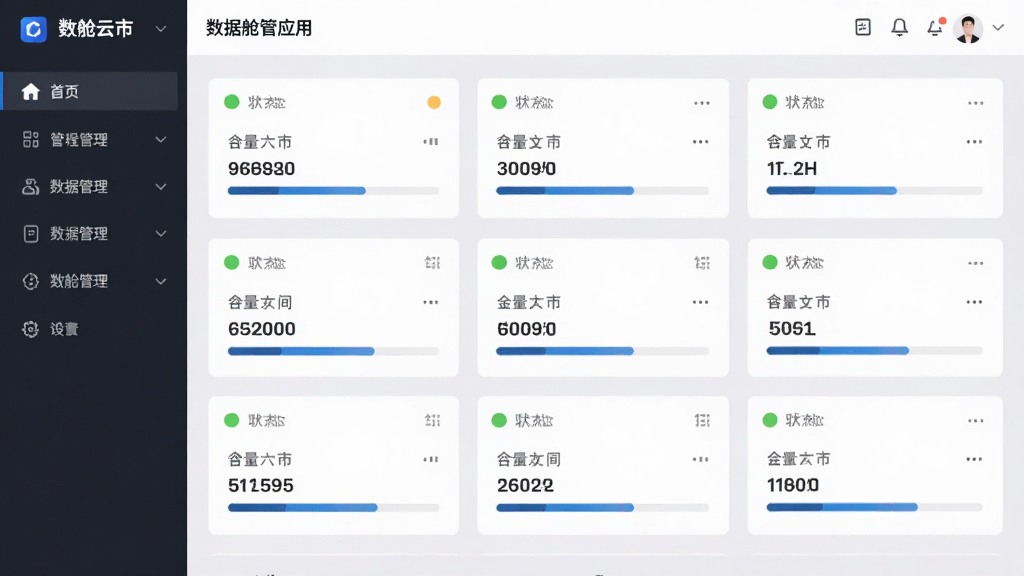Open the account dropdown arrow beside avatar
Image resolution: width=1024 pixels, height=576 pixels.
(x=998, y=28)
